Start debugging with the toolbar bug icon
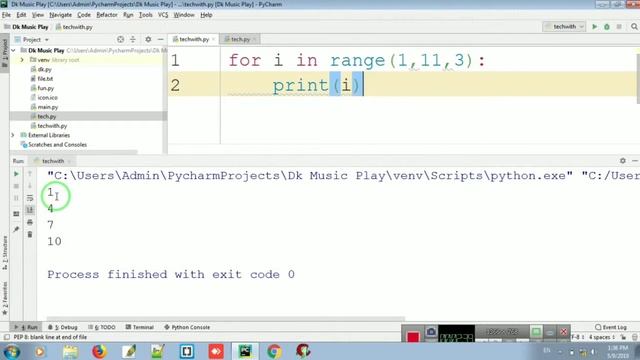The image size is (640, 360). click(607, 27)
